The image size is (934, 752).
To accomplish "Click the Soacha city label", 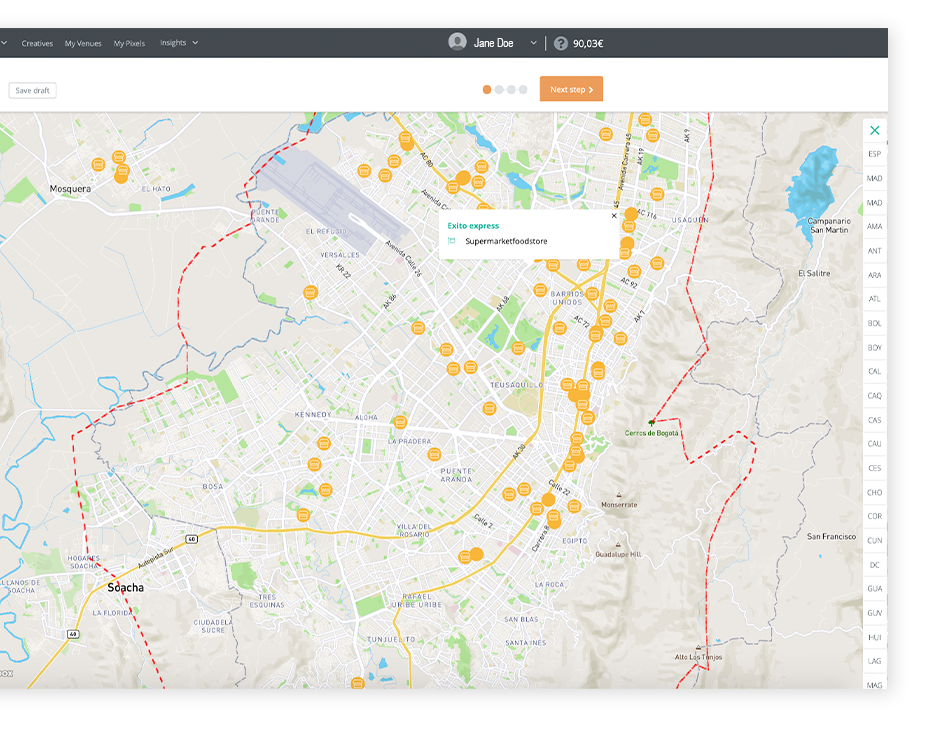I will pyautogui.click(x=126, y=588).
